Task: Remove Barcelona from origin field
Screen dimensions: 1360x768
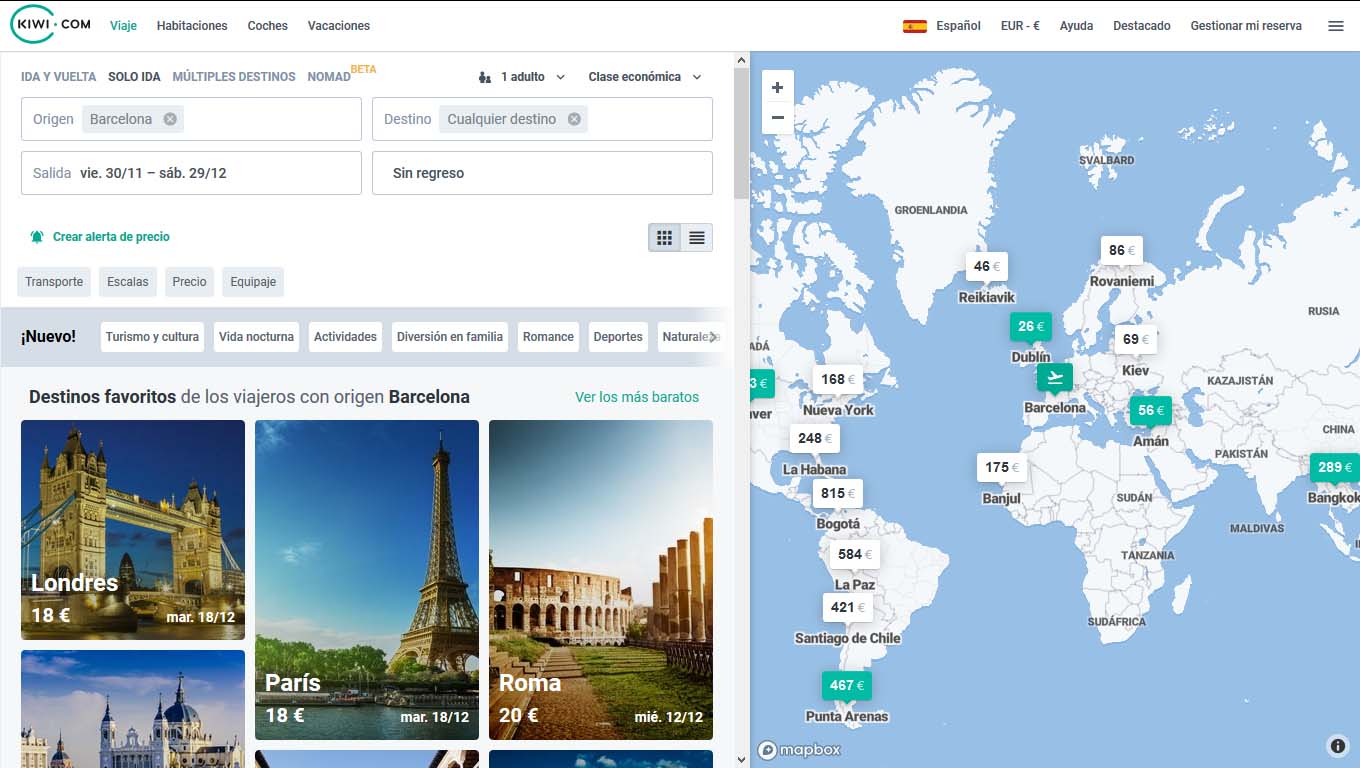Action: tap(170, 119)
